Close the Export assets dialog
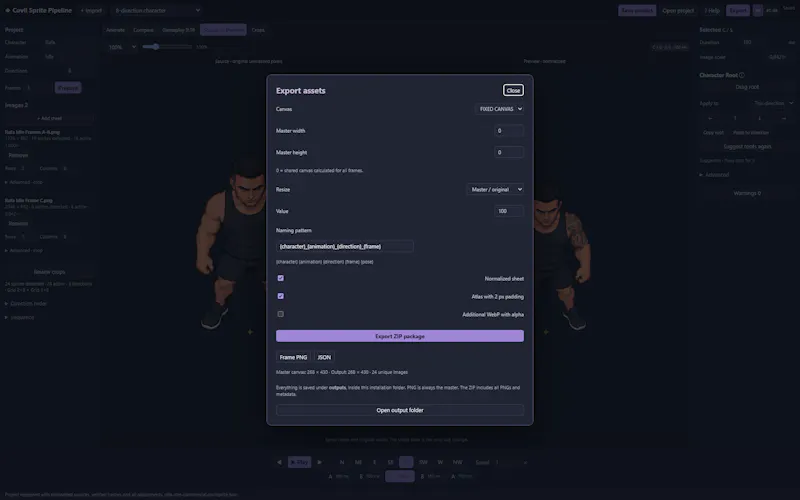 (513, 90)
